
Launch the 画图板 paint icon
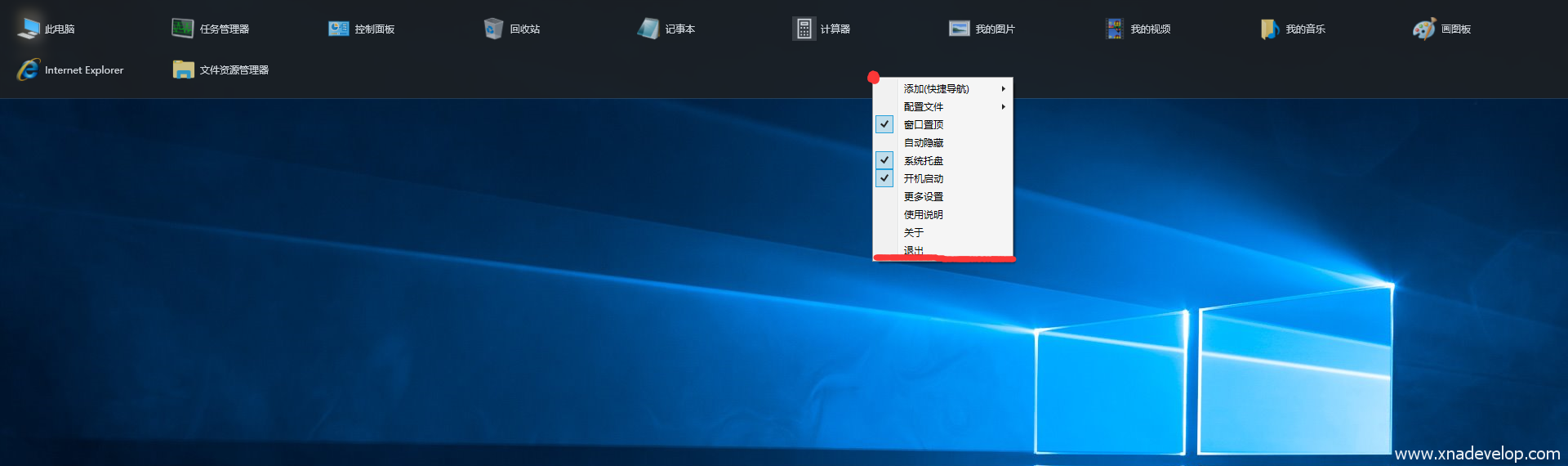(x=1424, y=29)
